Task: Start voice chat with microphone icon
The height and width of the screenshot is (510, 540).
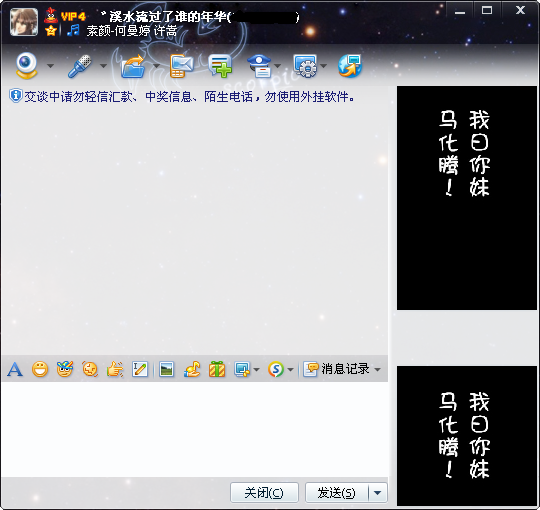Action: [x=80, y=66]
